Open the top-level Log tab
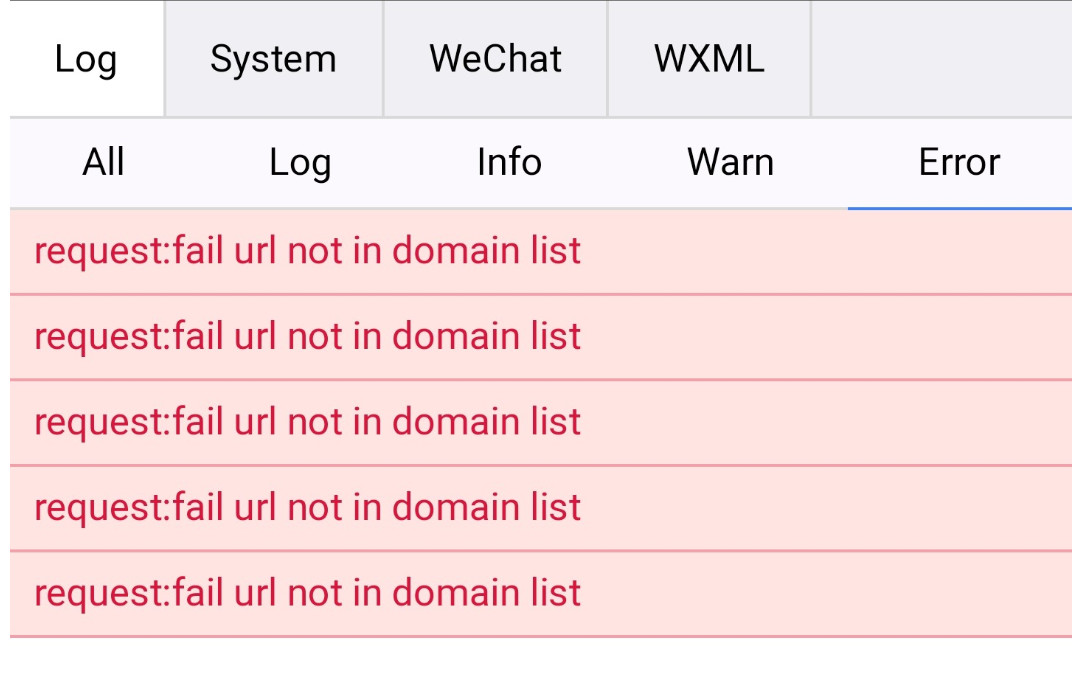This screenshot has width=1091, height=678. point(86,59)
